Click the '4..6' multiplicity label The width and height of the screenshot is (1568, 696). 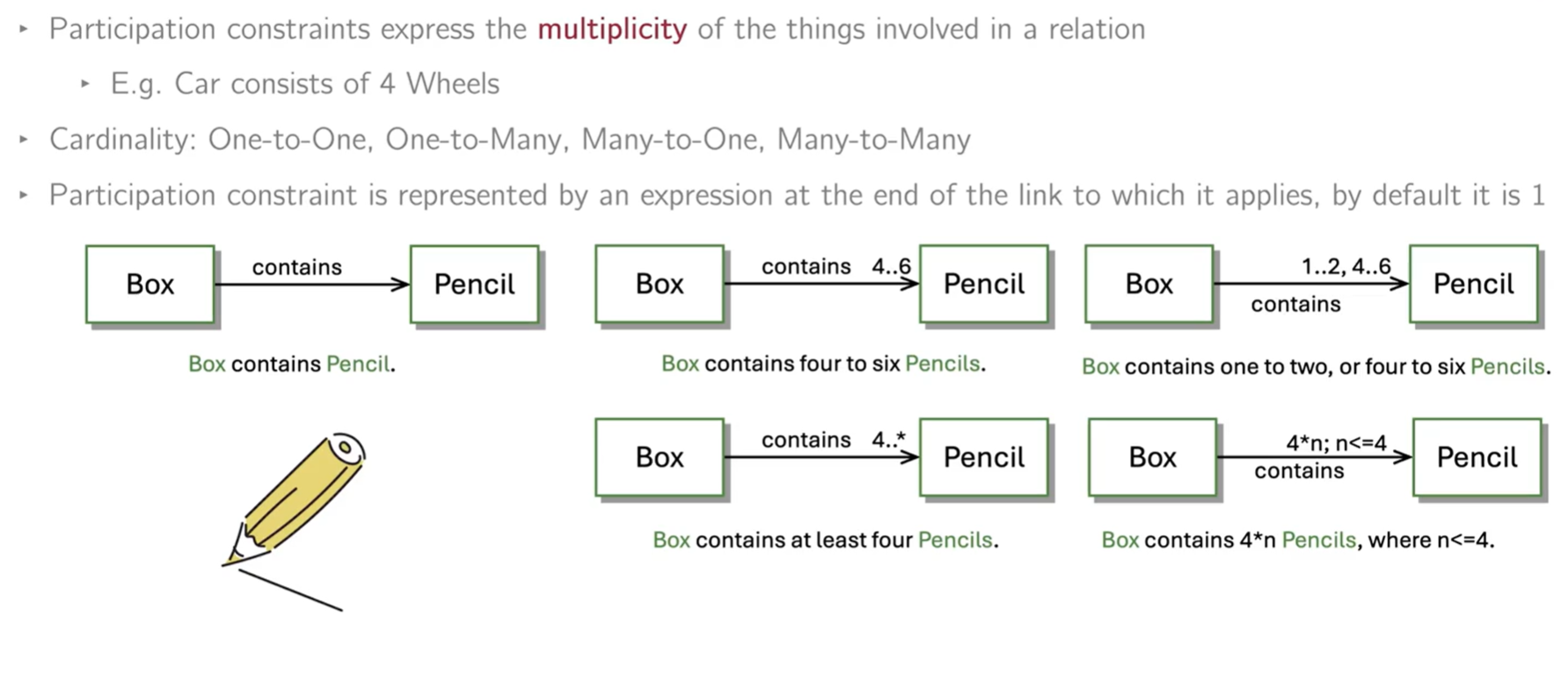891,266
